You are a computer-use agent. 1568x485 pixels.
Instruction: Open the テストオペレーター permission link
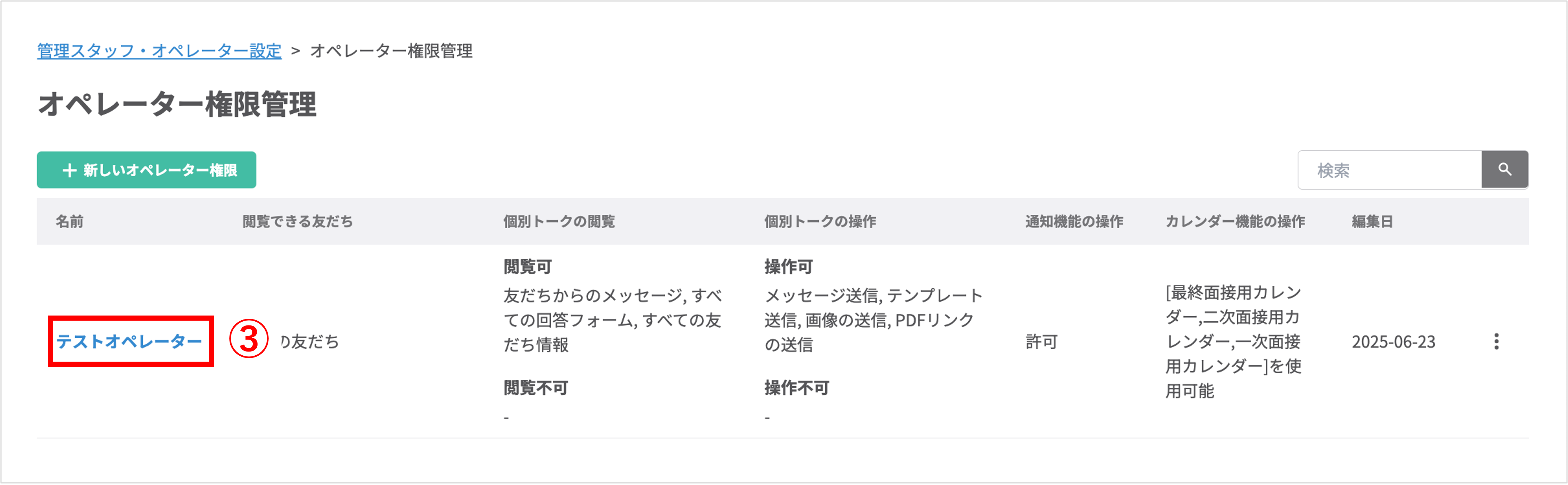pyautogui.click(x=129, y=341)
